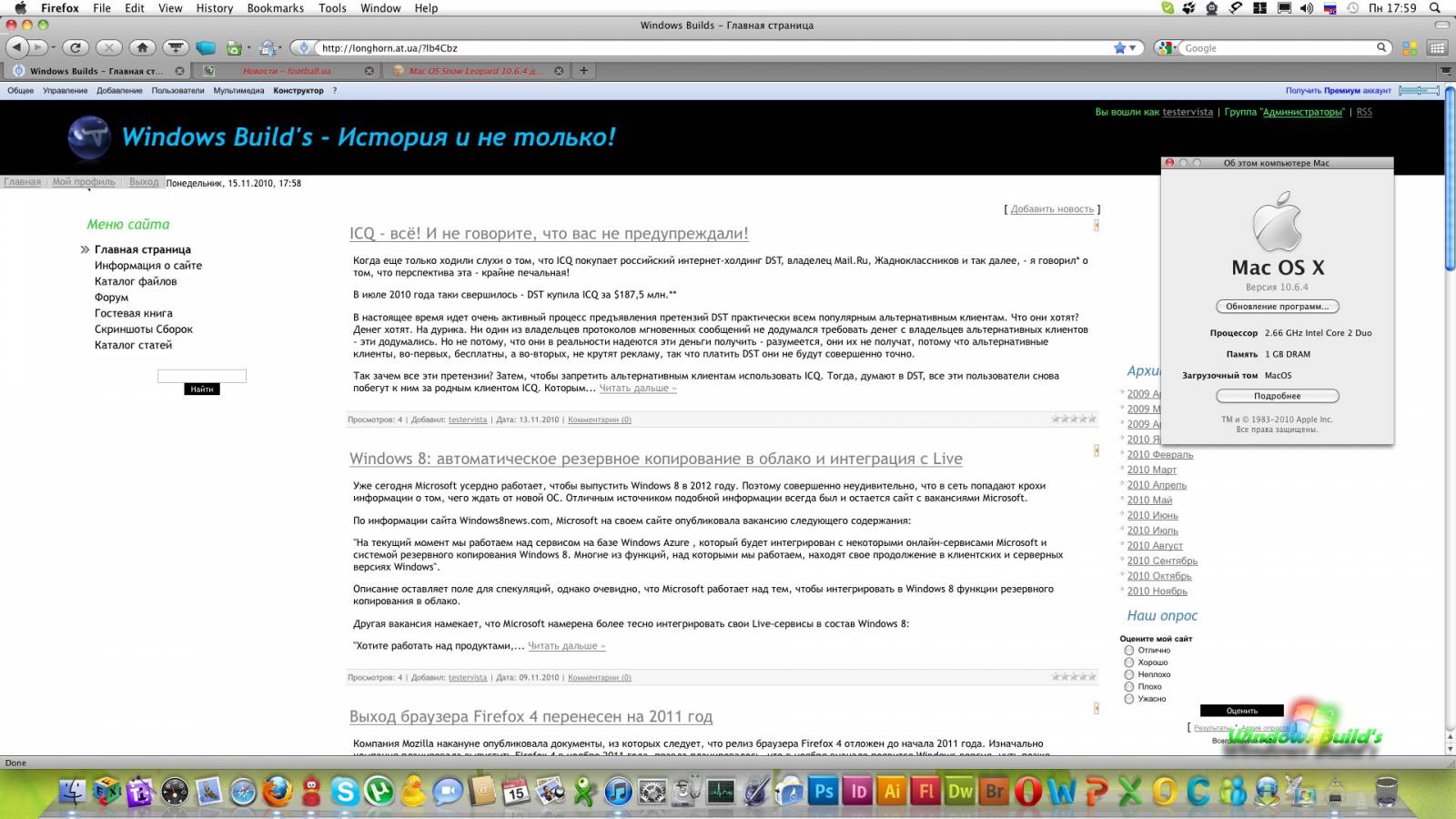The height and width of the screenshot is (819, 1456).
Task: Click Обновление программ button in About window
Action: click(x=1278, y=307)
